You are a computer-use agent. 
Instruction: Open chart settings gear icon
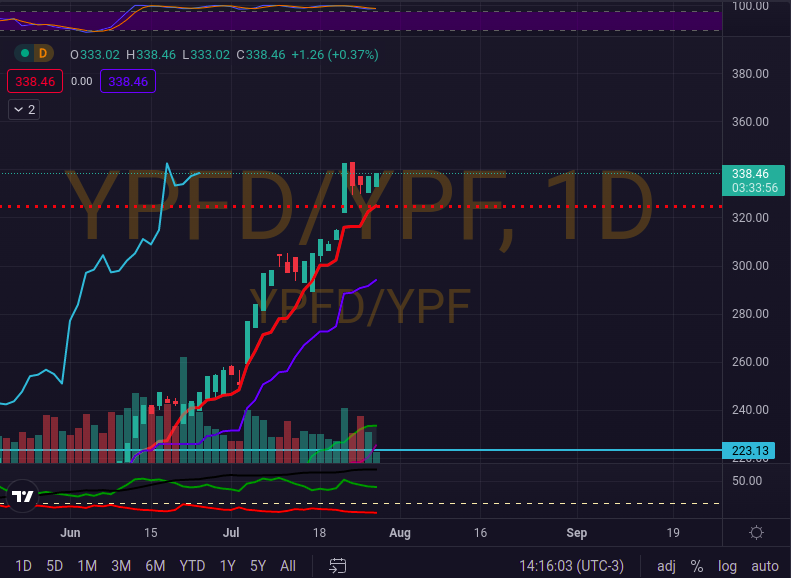[756, 533]
